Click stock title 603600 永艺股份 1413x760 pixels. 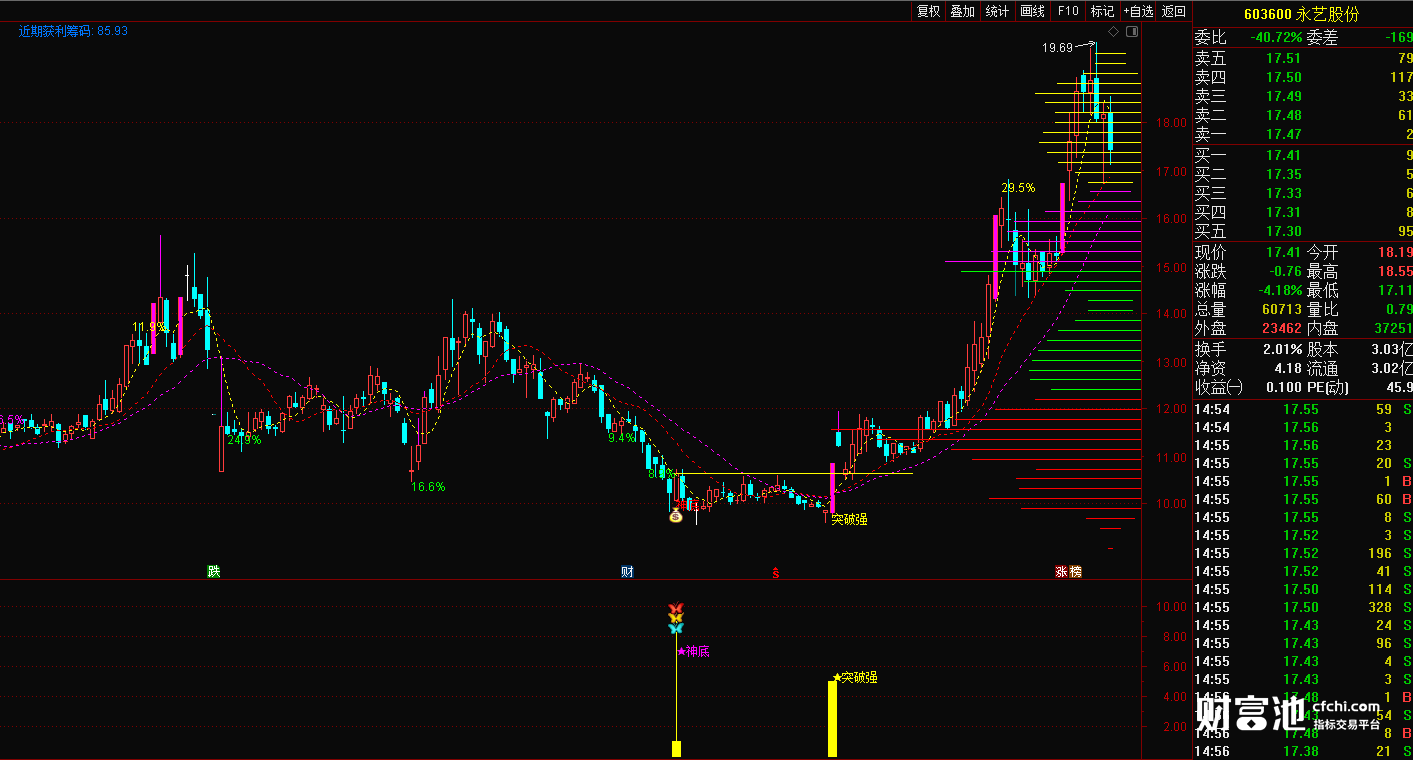tap(1300, 14)
